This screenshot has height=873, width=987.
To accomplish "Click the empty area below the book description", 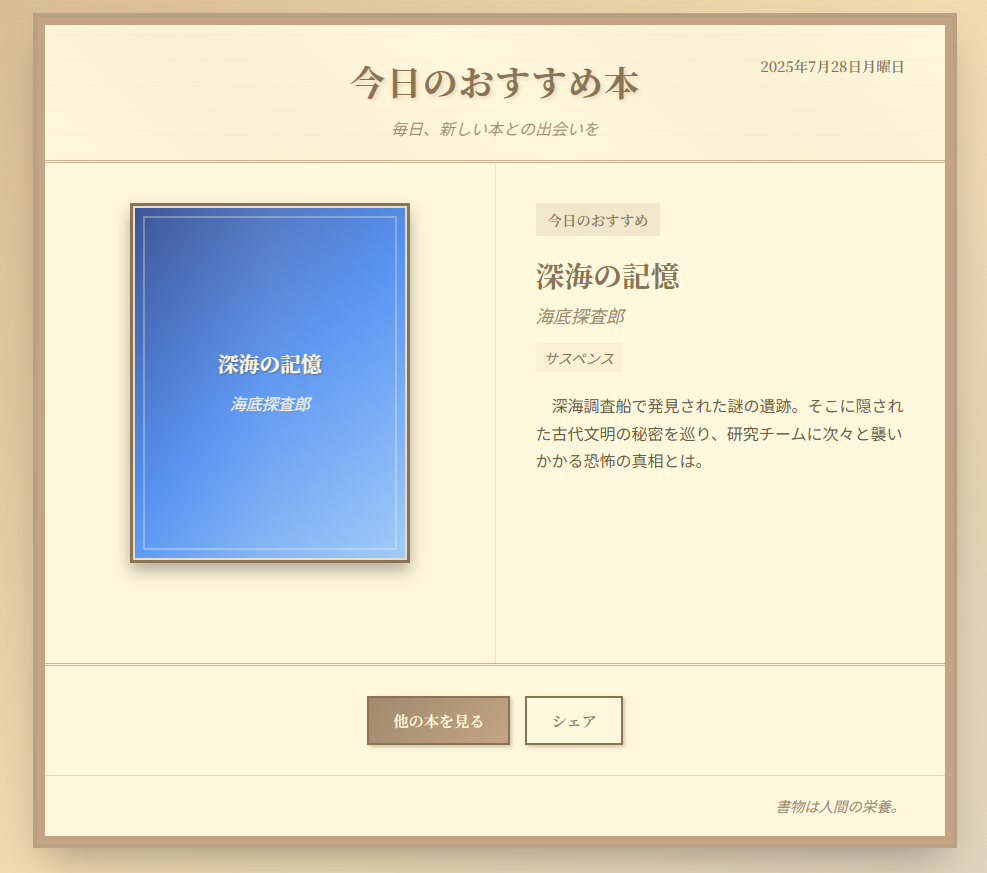I will [720, 570].
